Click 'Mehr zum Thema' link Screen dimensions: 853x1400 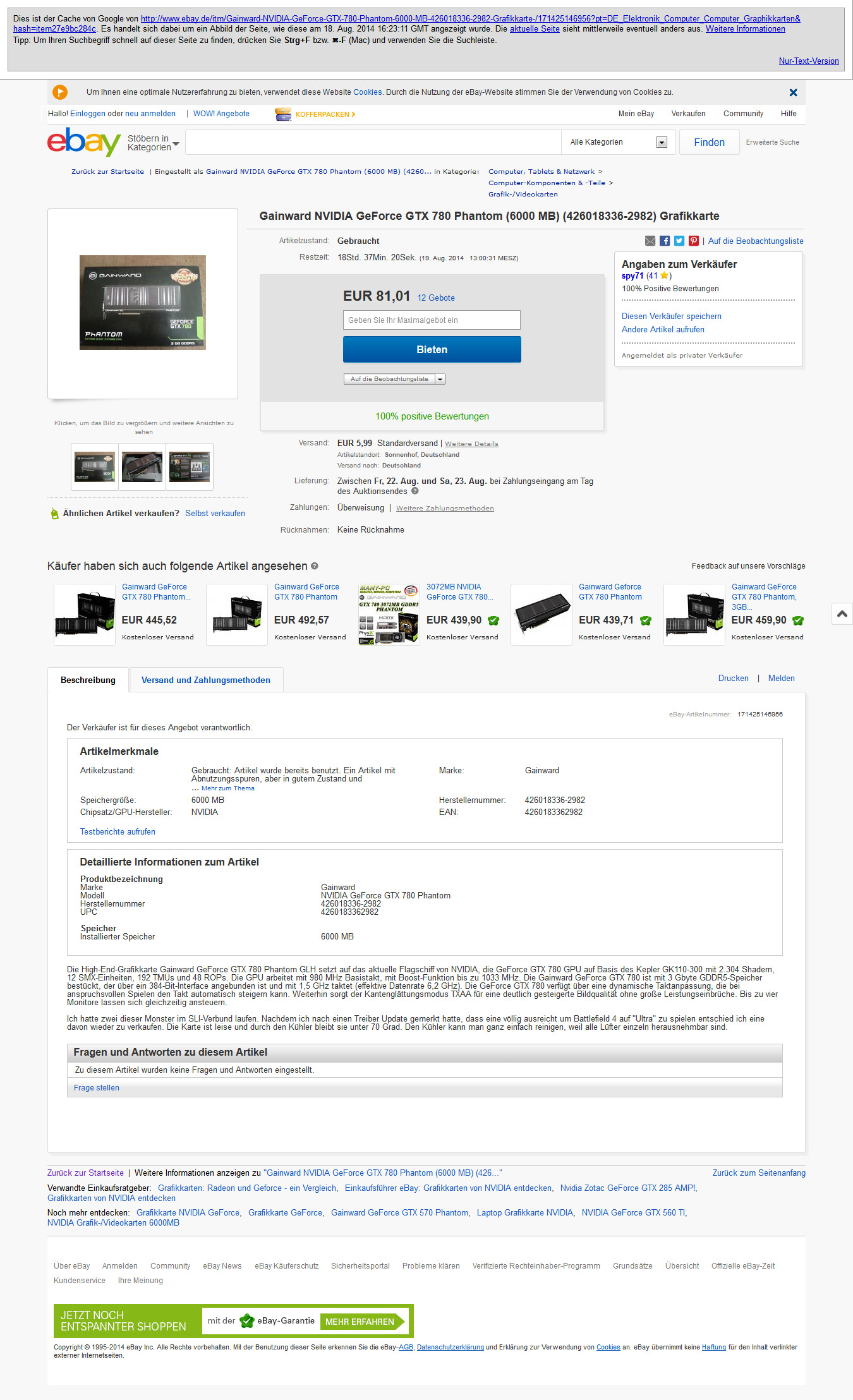click(x=228, y=788)
